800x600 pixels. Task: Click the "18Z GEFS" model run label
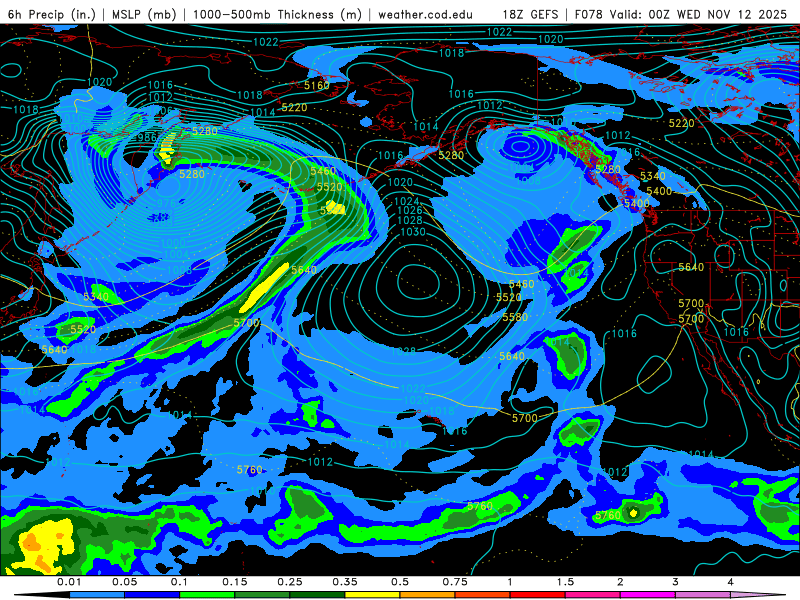(530, 14)
